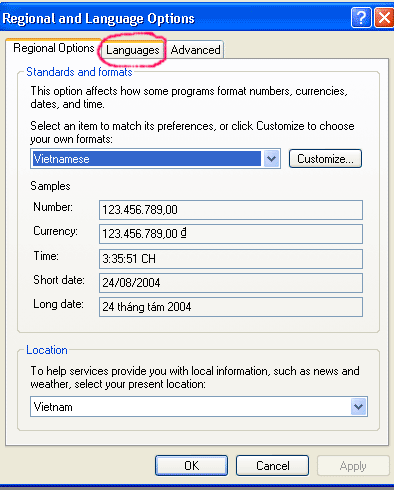The height and width of the screenshot is (490, 394).
Task: Click the Number sample field
Action: point(231,210)
